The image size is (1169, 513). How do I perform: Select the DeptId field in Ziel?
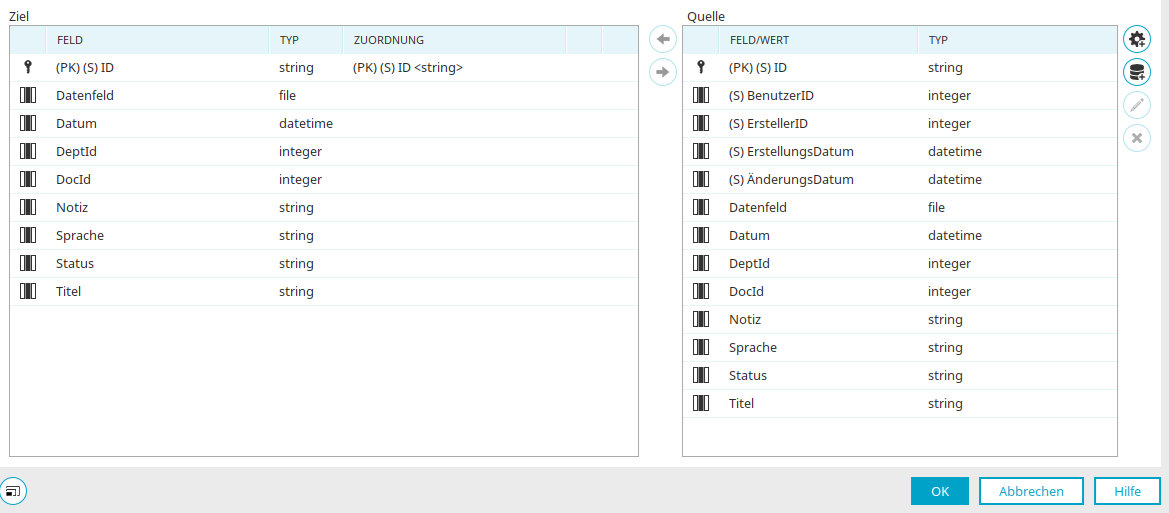[x=76, y=151]
